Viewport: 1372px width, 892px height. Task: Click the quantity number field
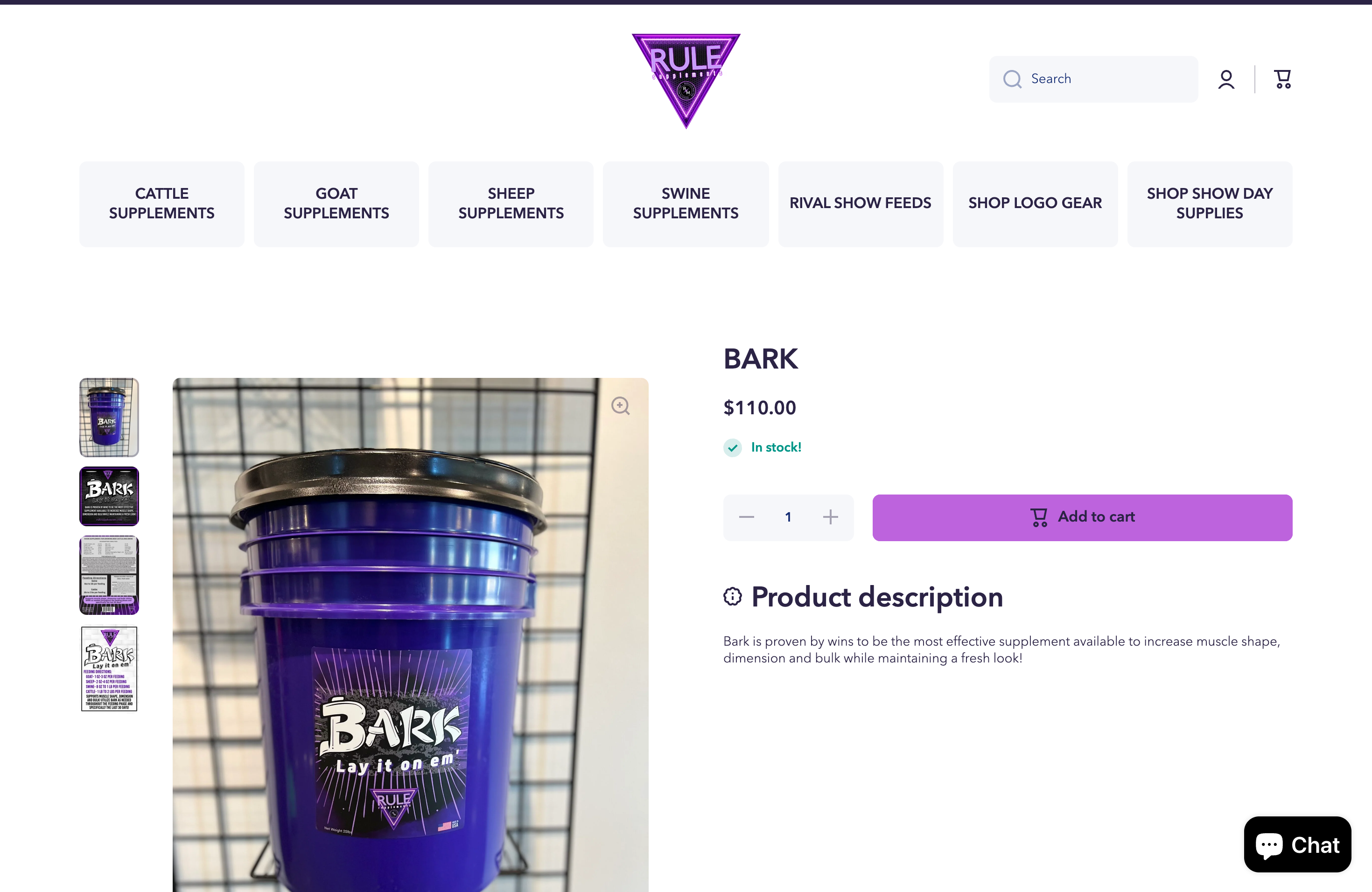tap(788, 517)
